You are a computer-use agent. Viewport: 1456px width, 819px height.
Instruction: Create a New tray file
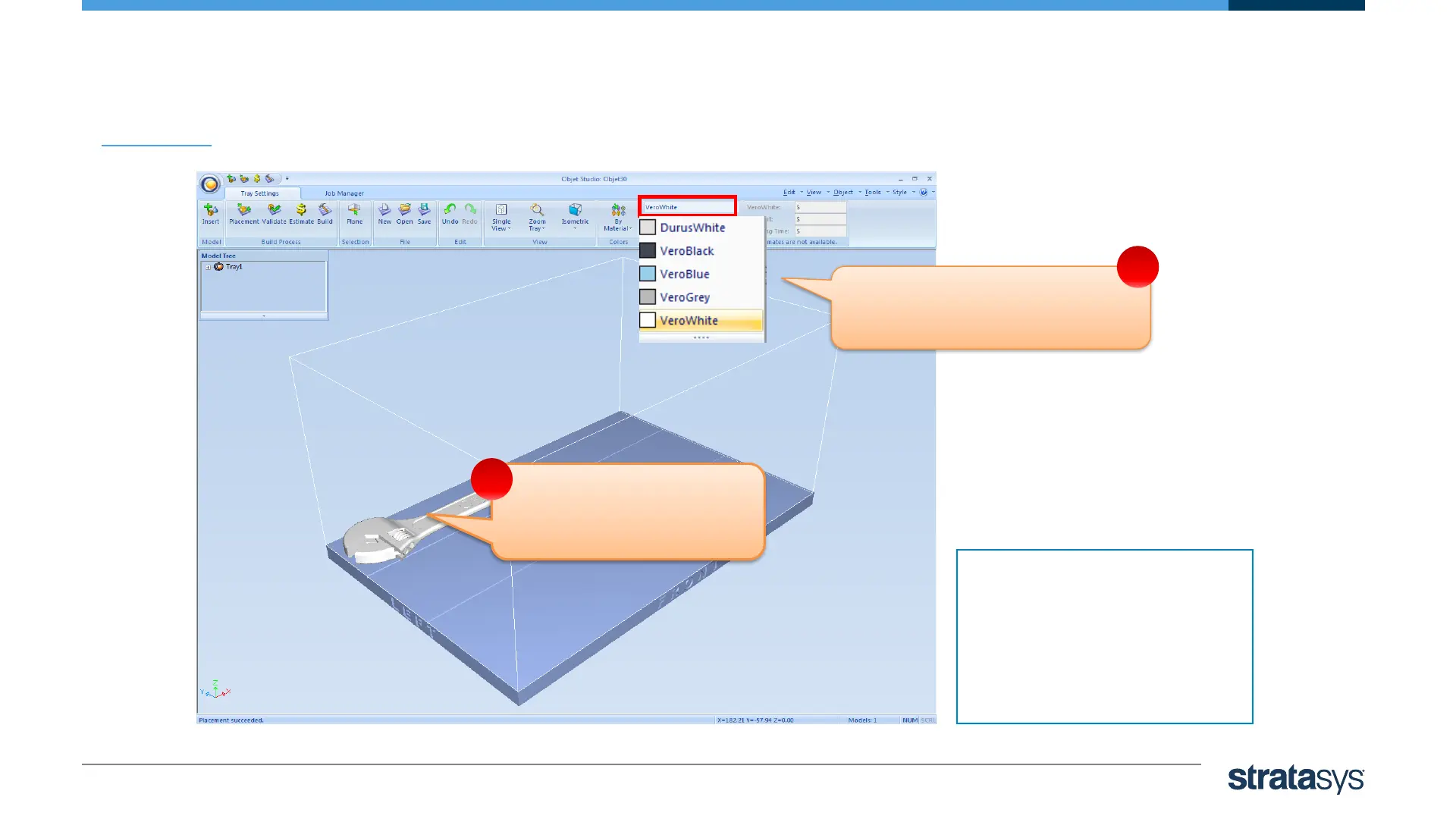[x=384, y=213]
